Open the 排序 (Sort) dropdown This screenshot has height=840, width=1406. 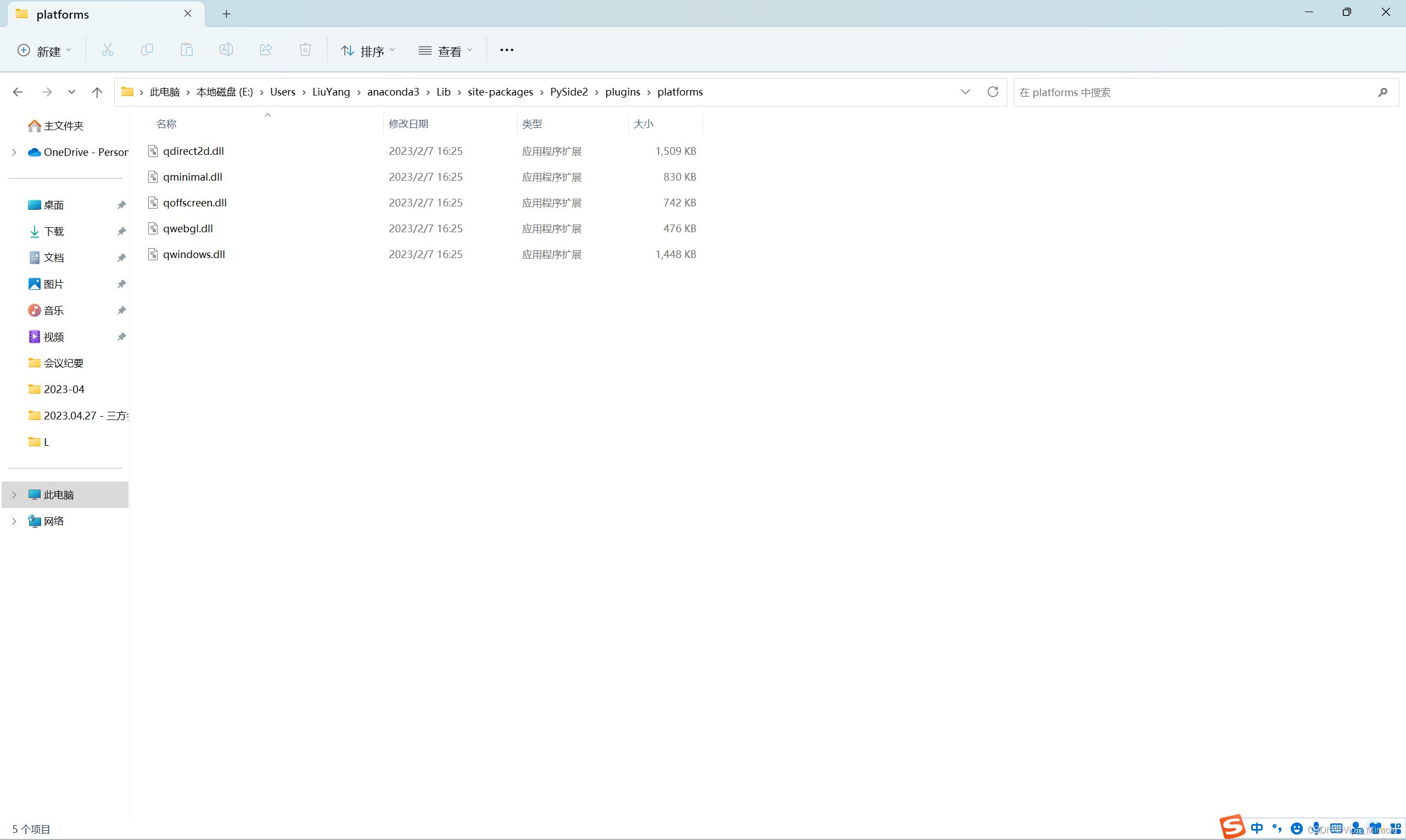point(368,51)
